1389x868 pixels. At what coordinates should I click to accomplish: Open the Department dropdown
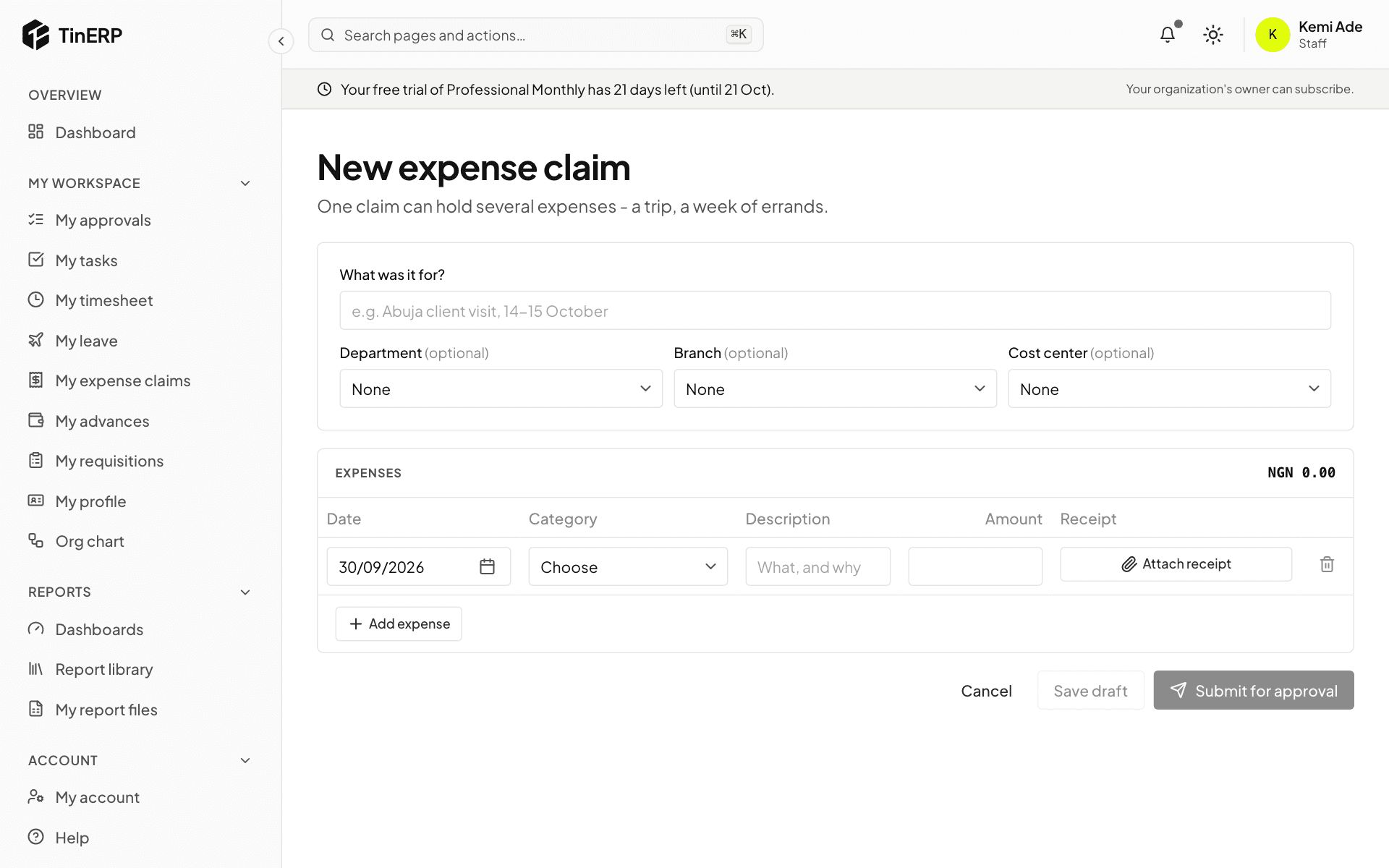501,388
